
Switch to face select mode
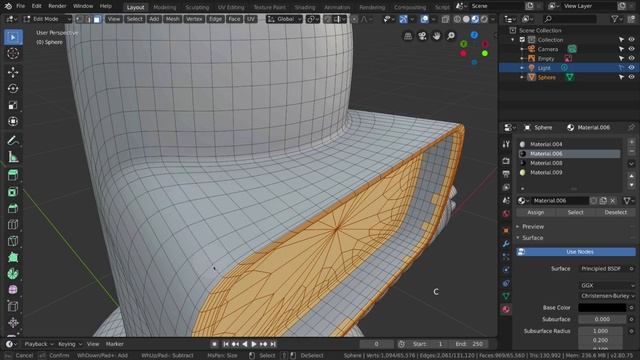coord(97,19)
